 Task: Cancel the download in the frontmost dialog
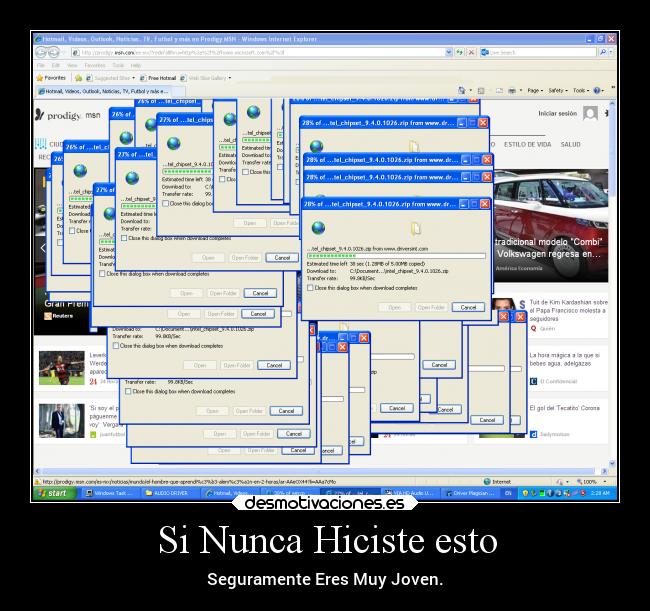(x=468, y=307)
